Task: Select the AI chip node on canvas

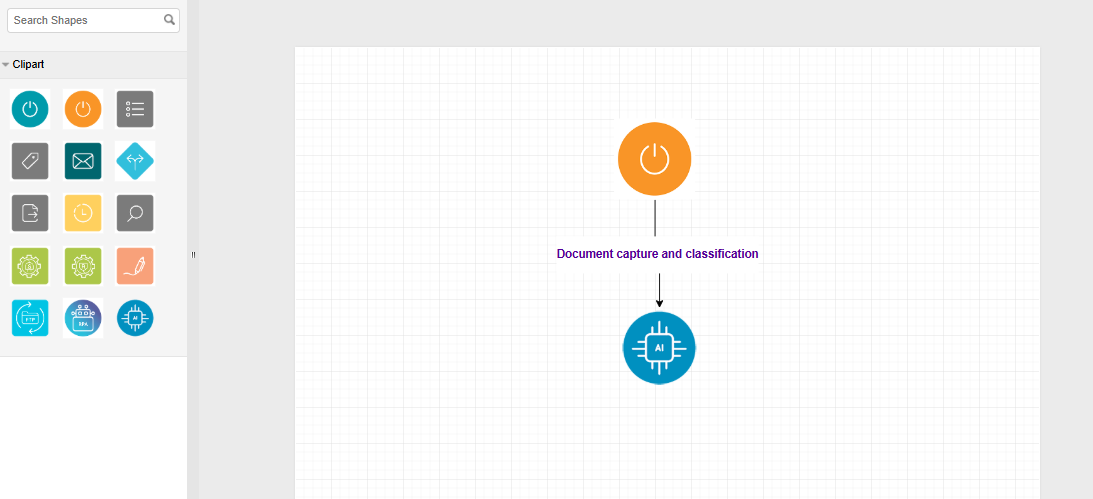Action: pos(658,348)
